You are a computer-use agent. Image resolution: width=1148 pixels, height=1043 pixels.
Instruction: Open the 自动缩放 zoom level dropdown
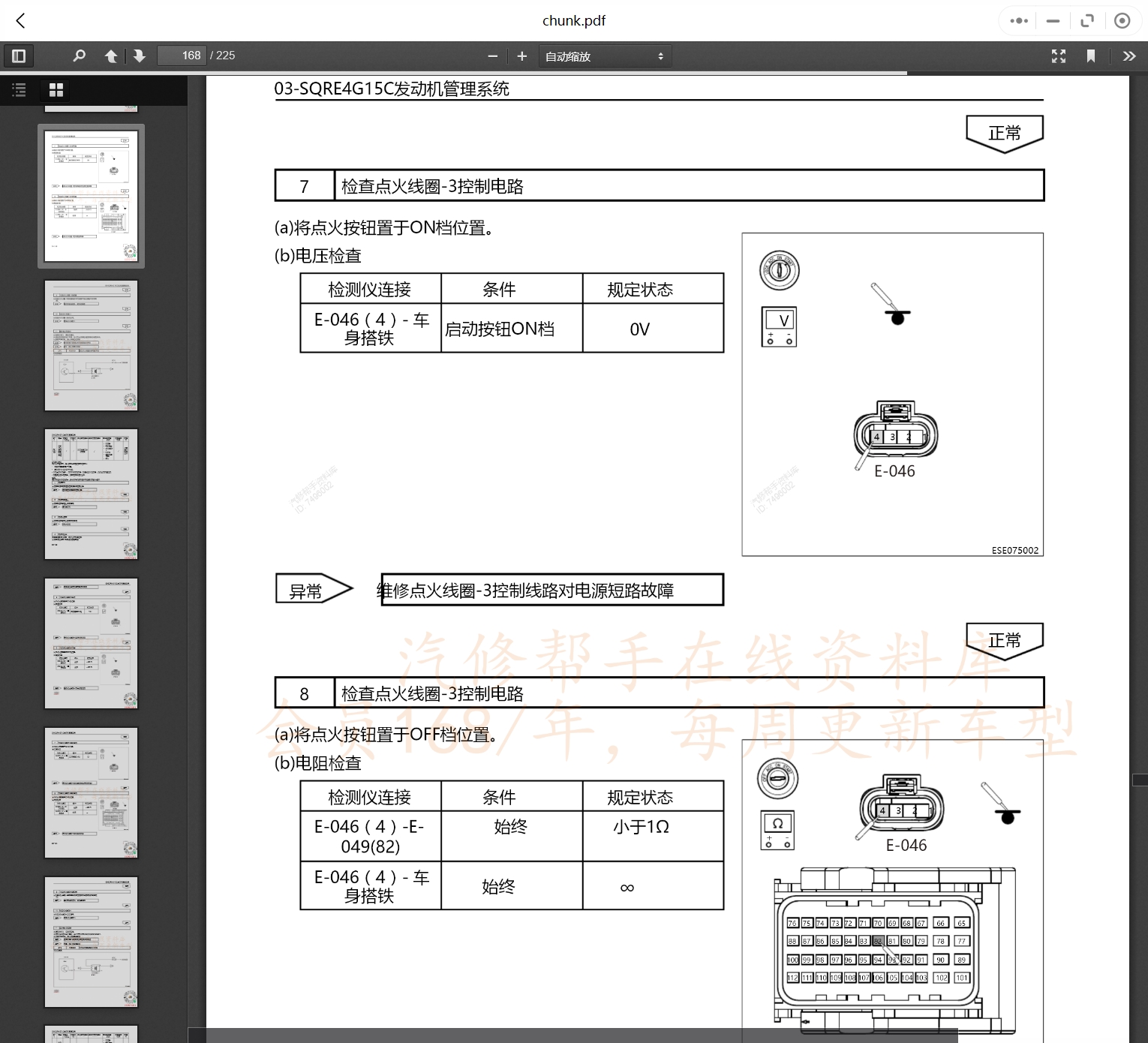tap(604, 56)
